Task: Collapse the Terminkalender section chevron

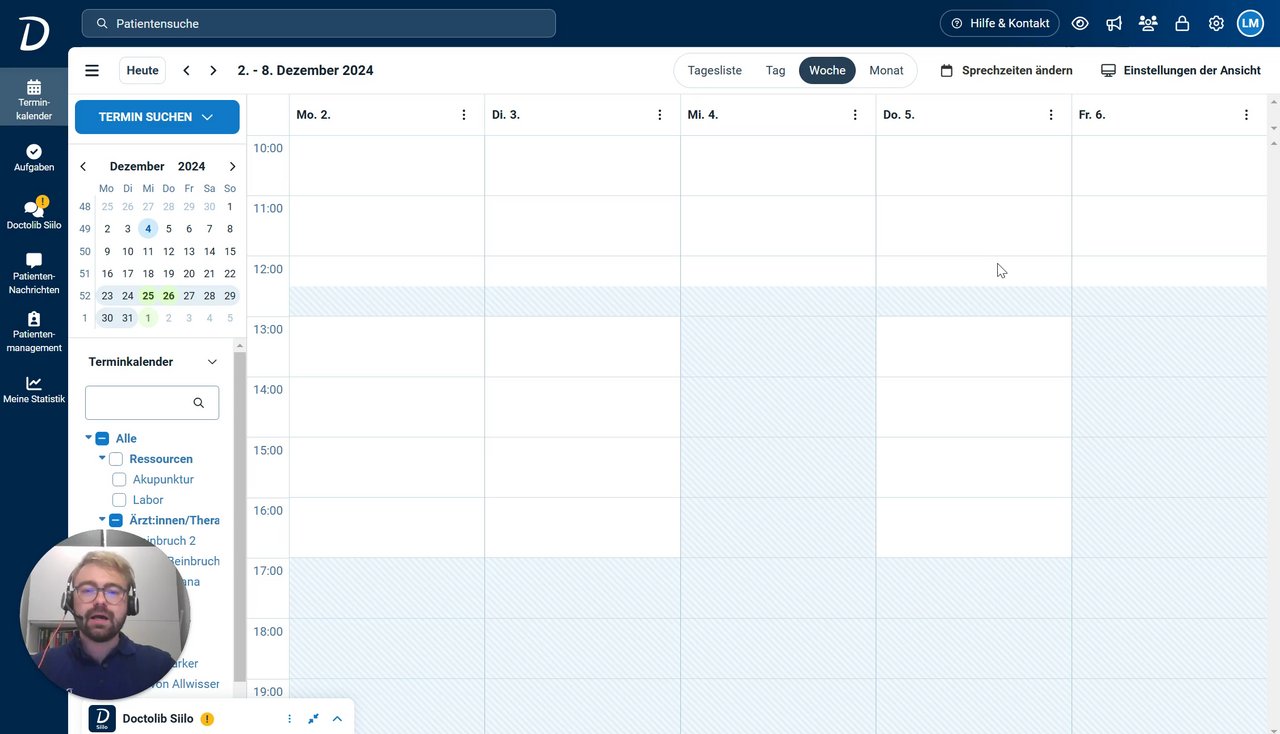Action: [x=212, y=362]
